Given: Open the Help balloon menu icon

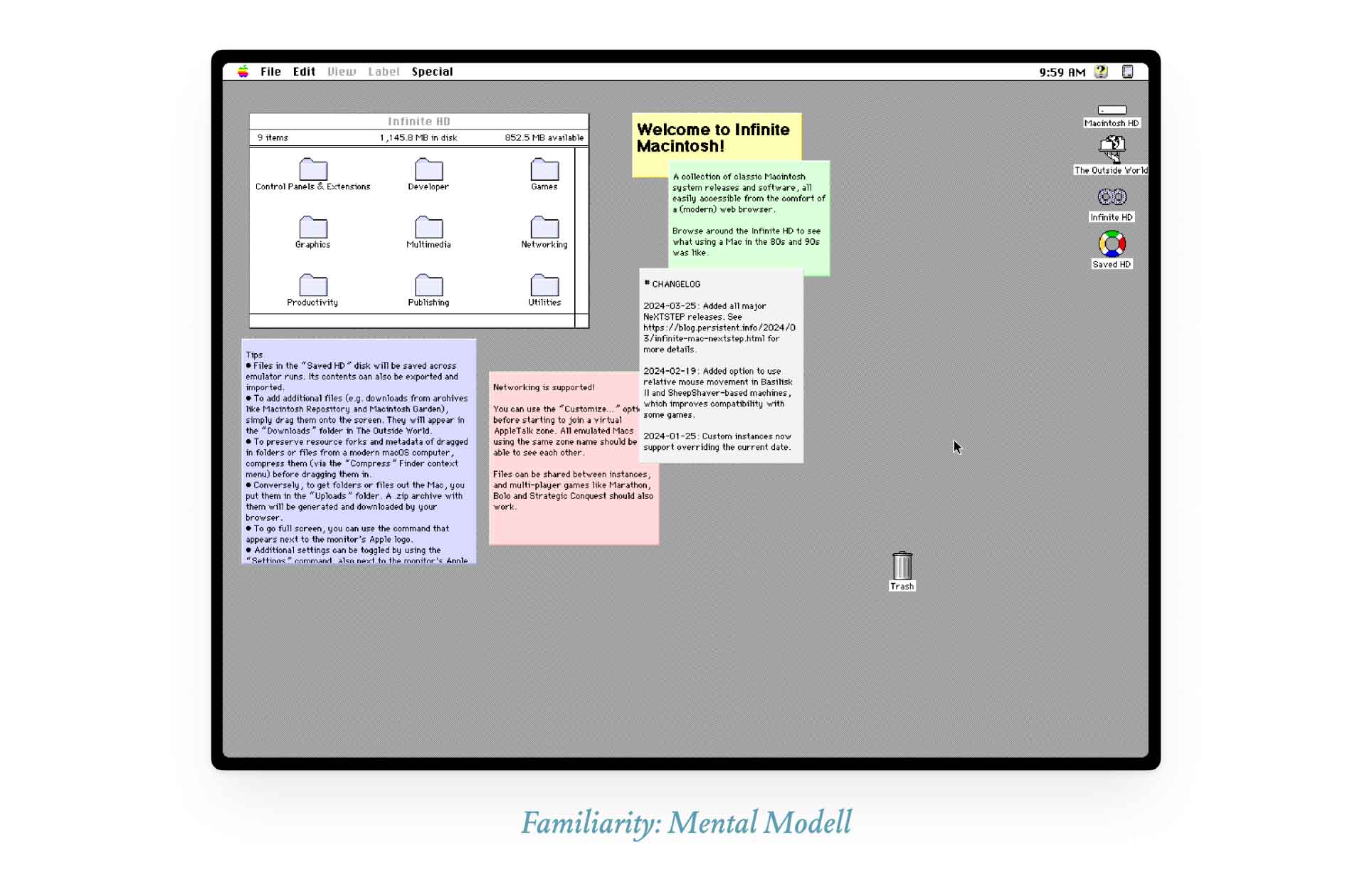Looking at the screenshot, I should (x=1101, y=72).
